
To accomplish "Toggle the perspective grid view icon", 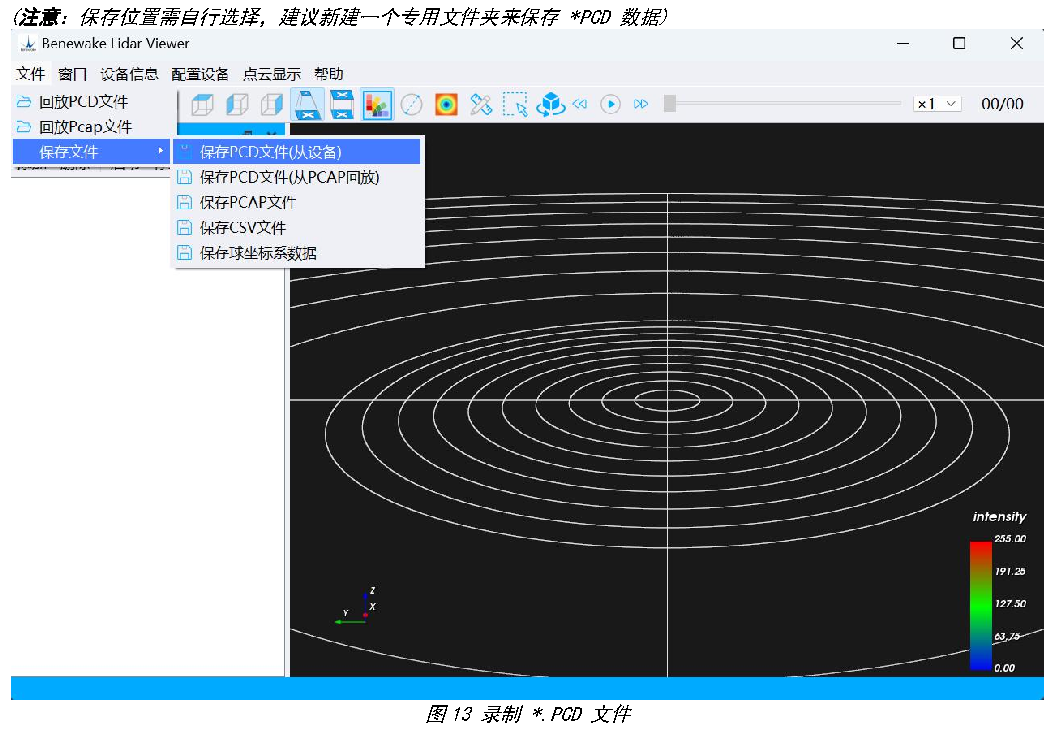I will pyautogui.click(x=307, y=105).
